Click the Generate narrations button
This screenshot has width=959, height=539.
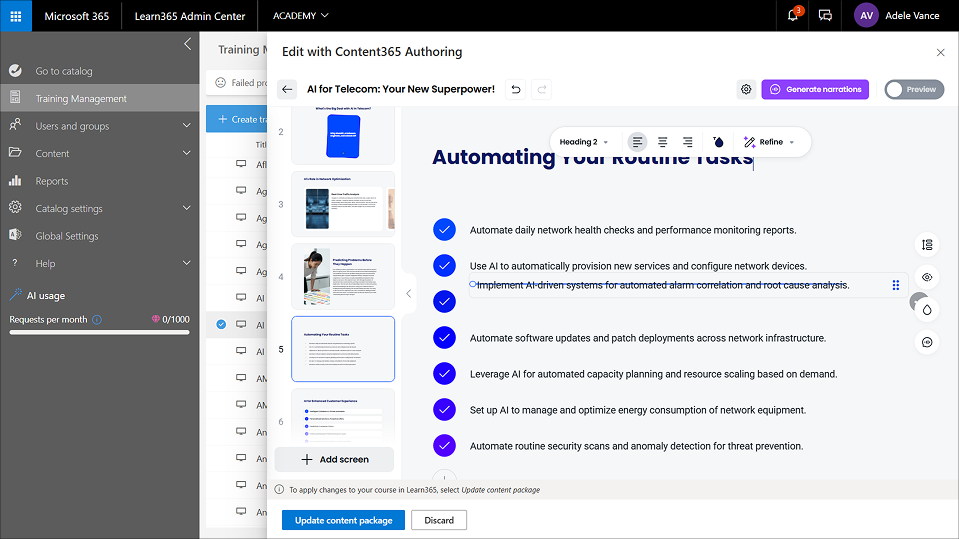[815, 89]
